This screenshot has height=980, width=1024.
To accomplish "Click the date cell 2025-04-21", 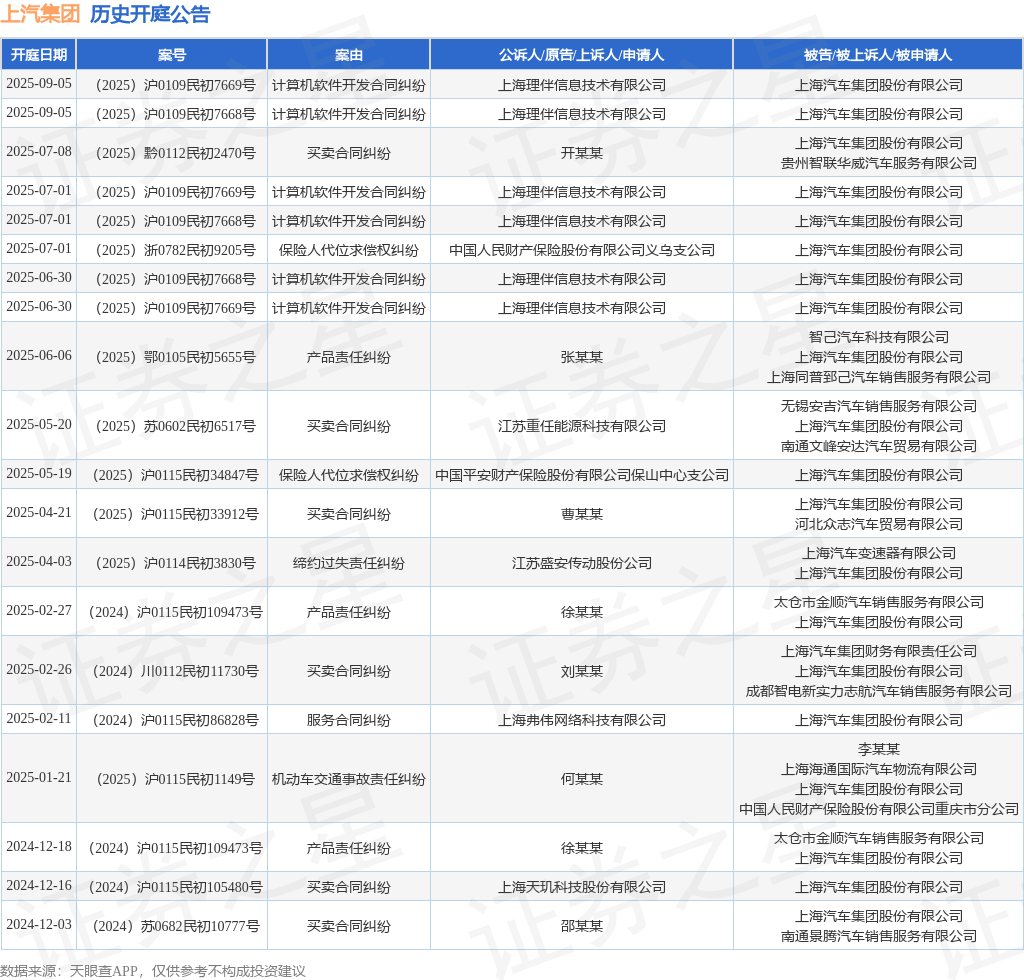I will [x=39, y=513].
